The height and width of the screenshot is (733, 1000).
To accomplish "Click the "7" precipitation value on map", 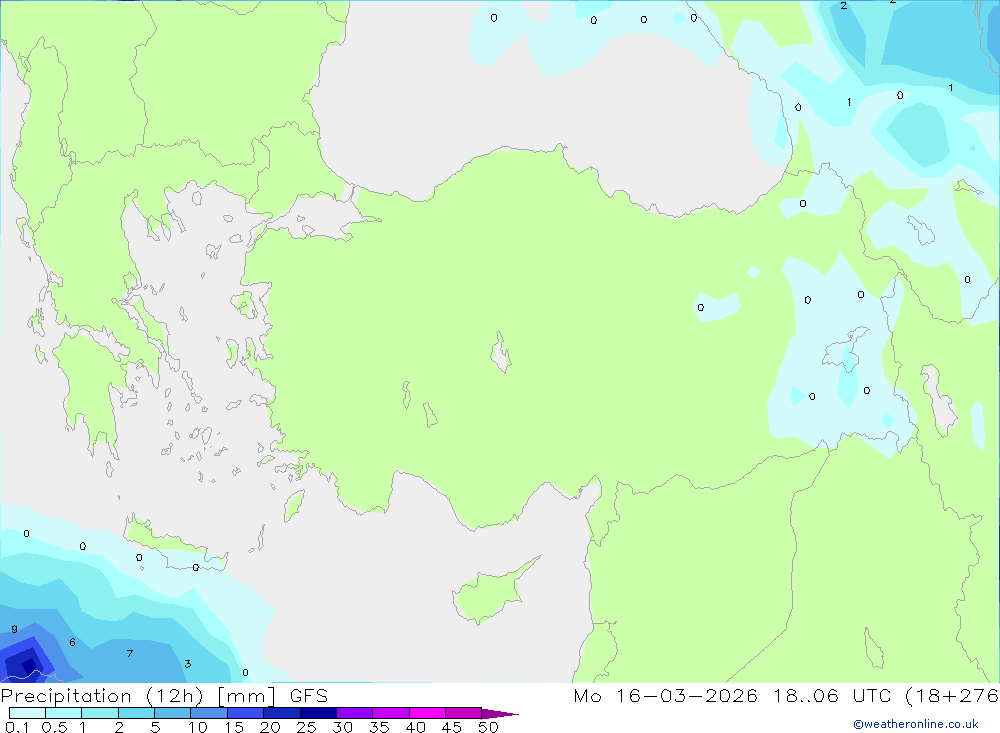I will pos(130,653).
